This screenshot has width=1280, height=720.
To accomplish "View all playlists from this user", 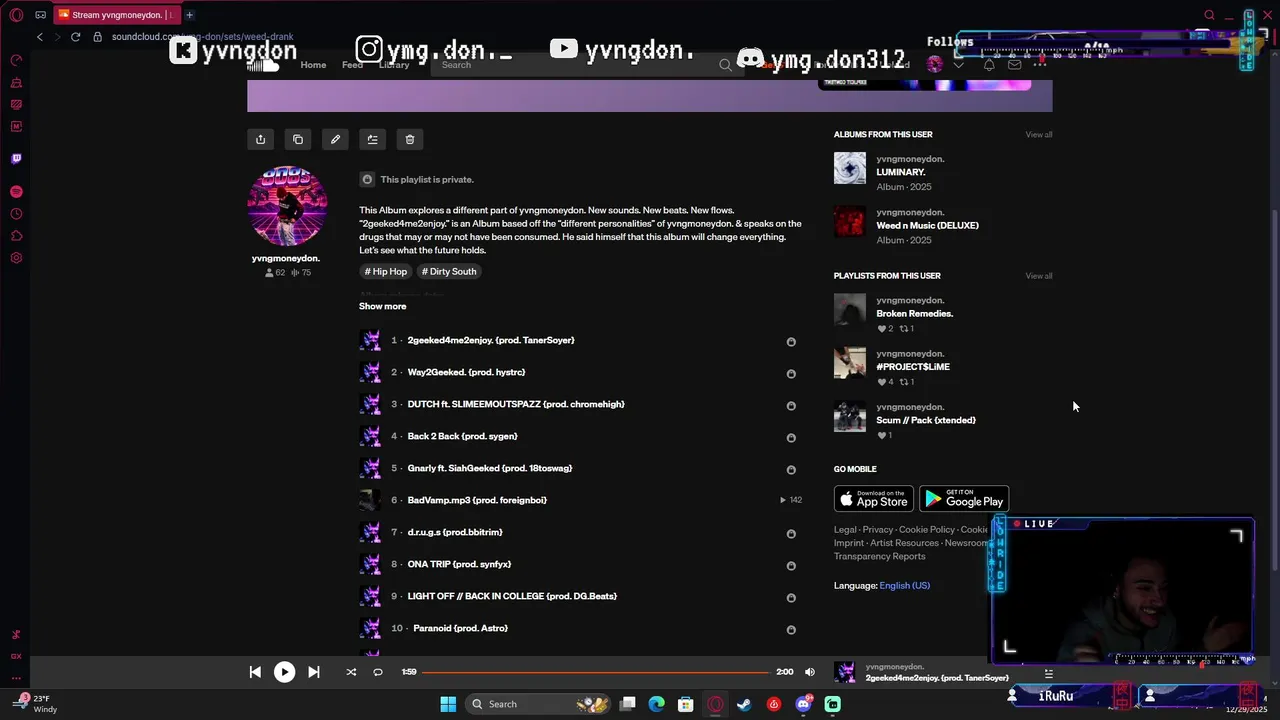I will click(x=1038, y=276).
